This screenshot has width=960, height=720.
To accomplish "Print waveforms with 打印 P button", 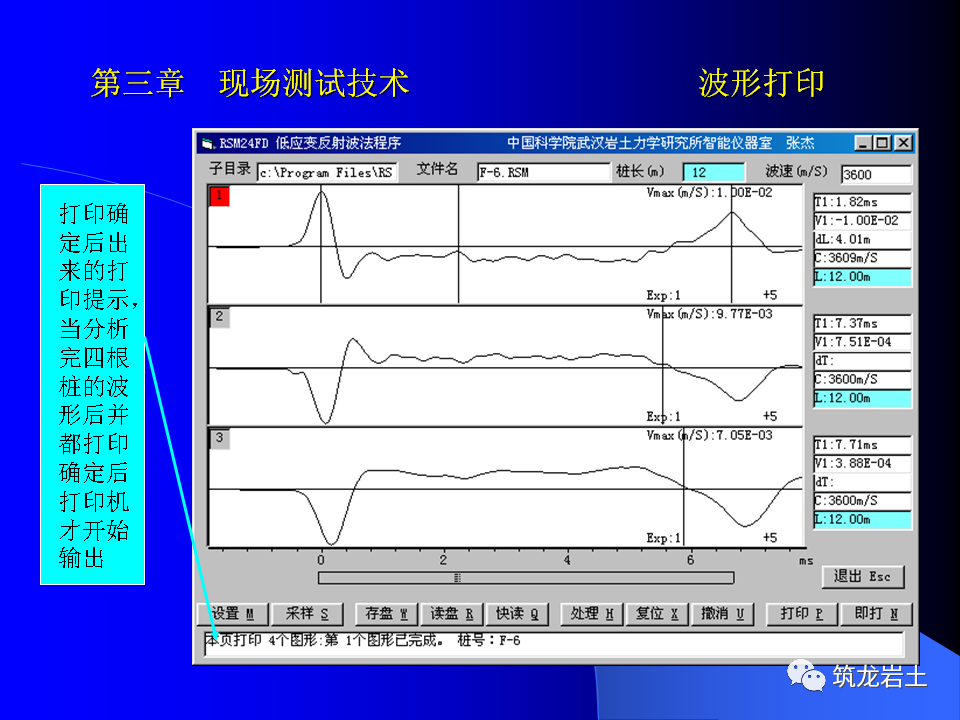I will [801, 613].
